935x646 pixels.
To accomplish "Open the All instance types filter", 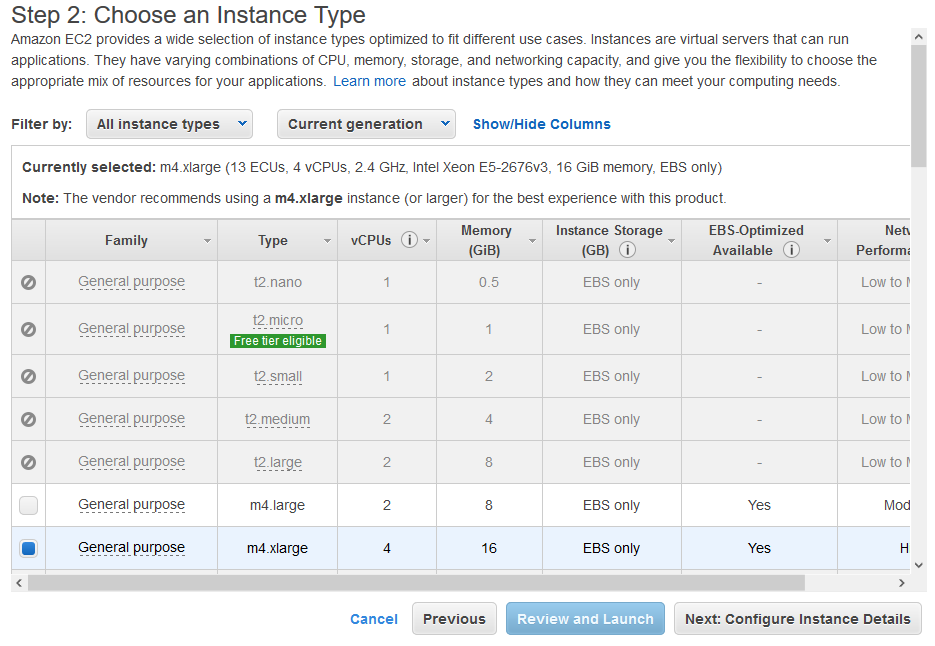I will [x=169, y=124].
